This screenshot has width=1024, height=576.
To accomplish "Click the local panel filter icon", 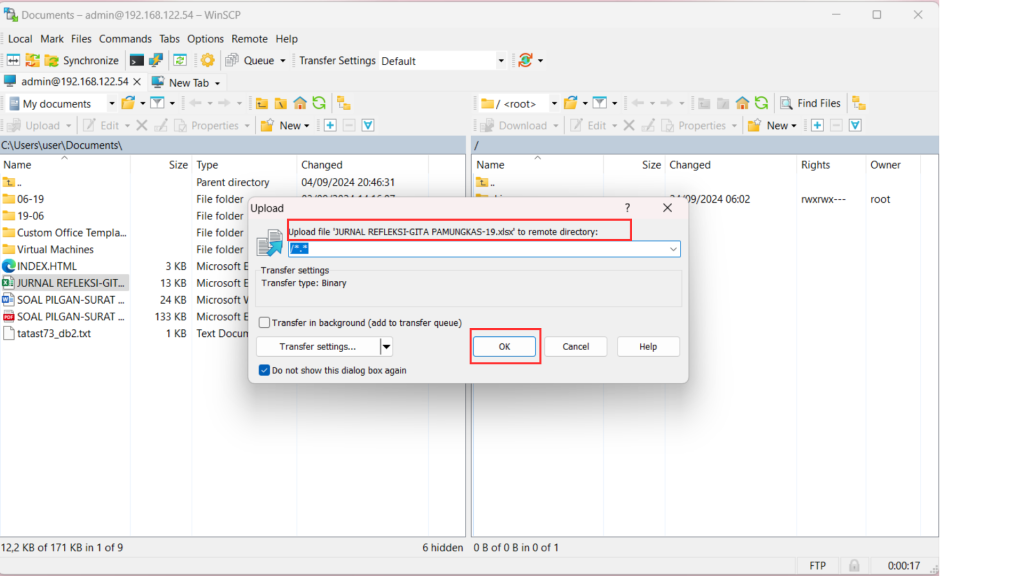I will [x=157, y=103].
